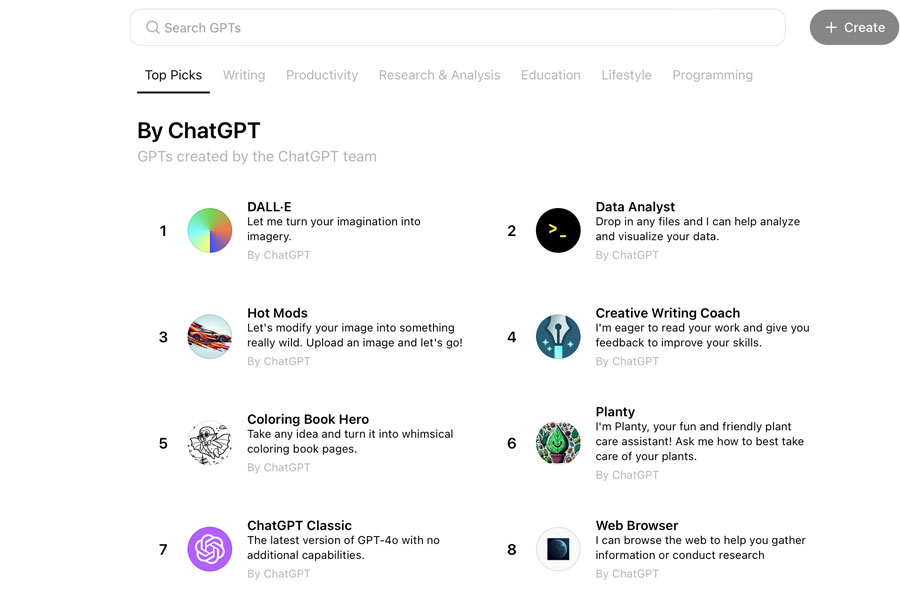Click 'By ChatGPT' under Web Browser
The image size is (900, 602).
point(627,573)
